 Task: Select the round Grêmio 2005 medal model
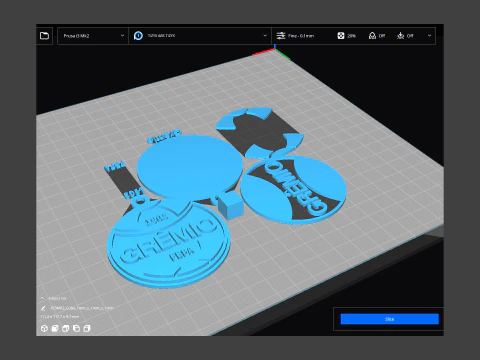[168, 243]
